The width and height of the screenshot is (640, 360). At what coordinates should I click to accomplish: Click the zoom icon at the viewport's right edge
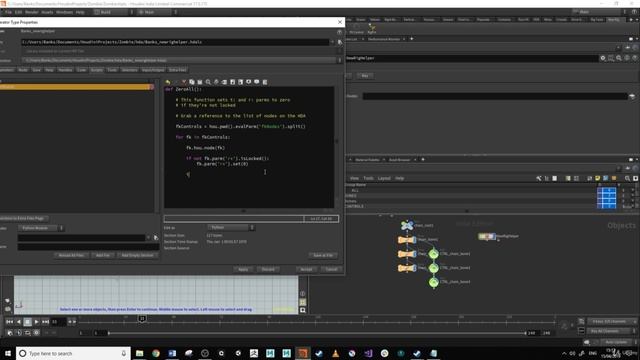tap(302, 310)
